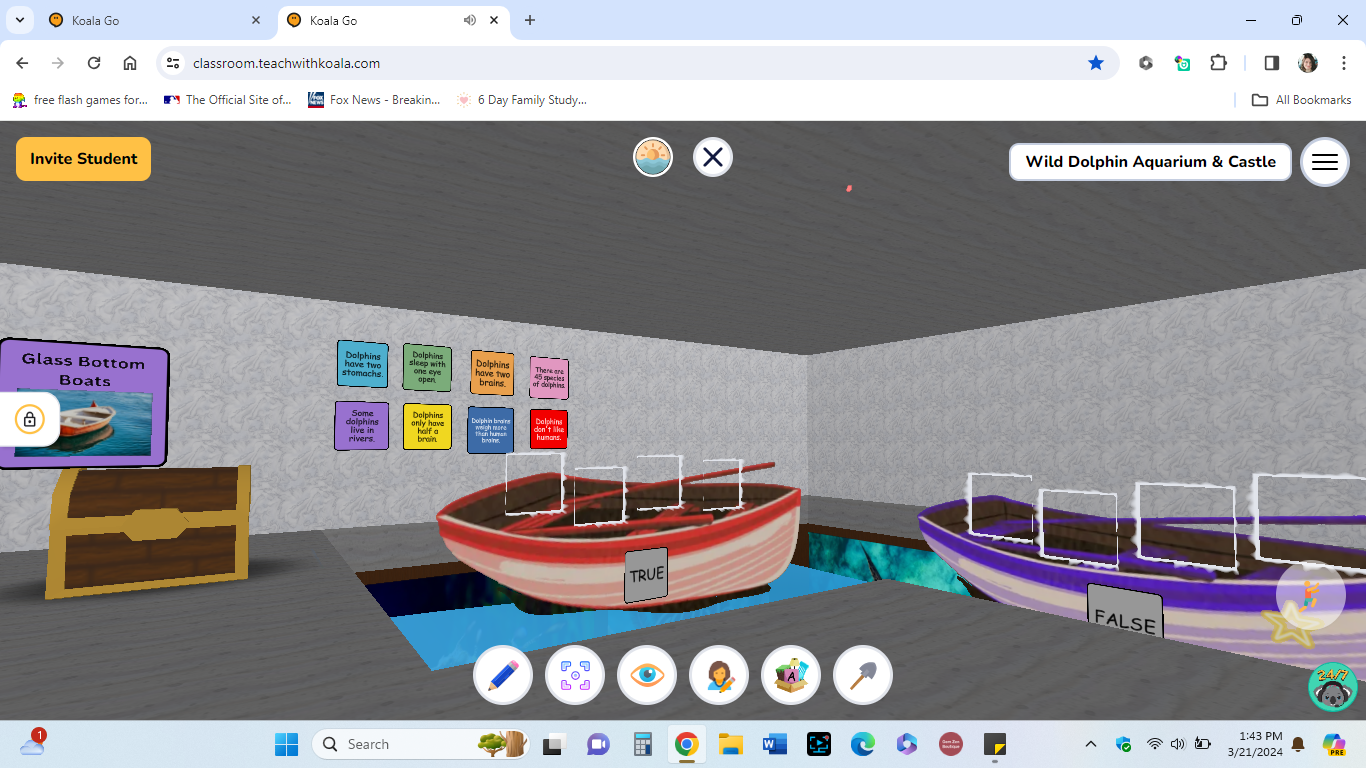Click the TRUE sign on the red boat
This screenshot has width=1366, height=768.
point(646,574)
